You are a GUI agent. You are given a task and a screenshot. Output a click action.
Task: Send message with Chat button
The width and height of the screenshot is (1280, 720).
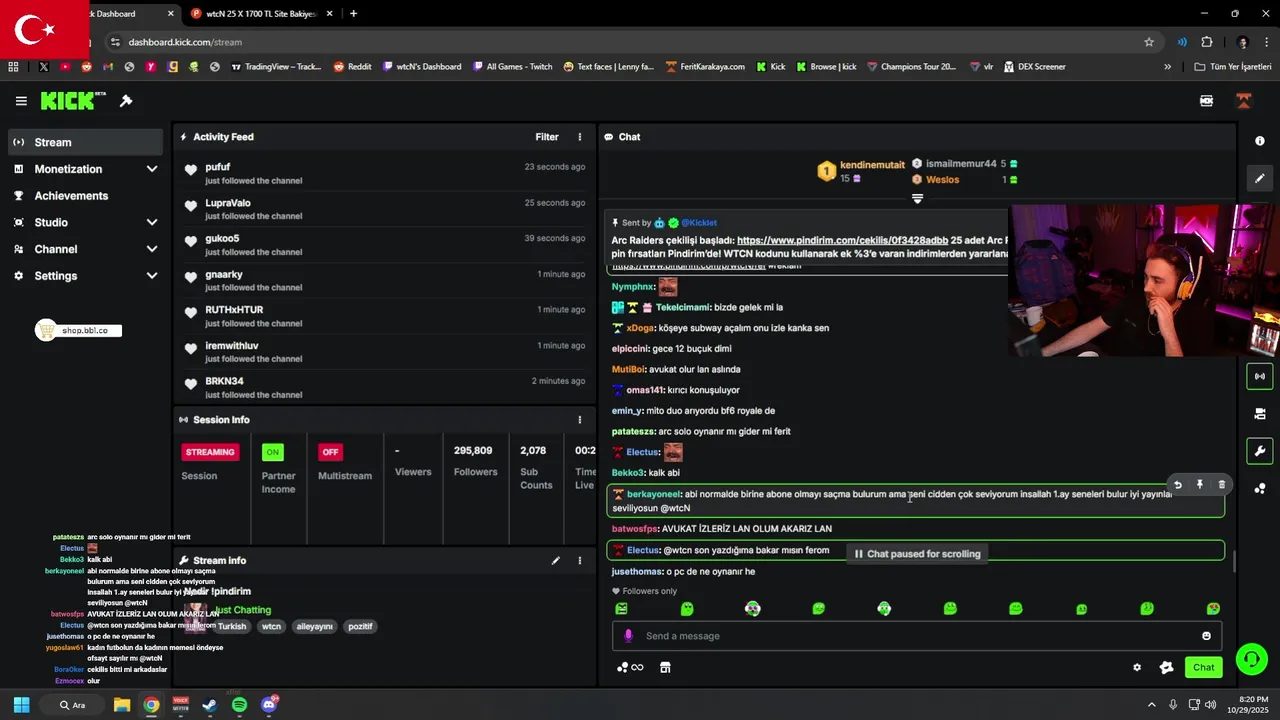tap(1204, 667)
